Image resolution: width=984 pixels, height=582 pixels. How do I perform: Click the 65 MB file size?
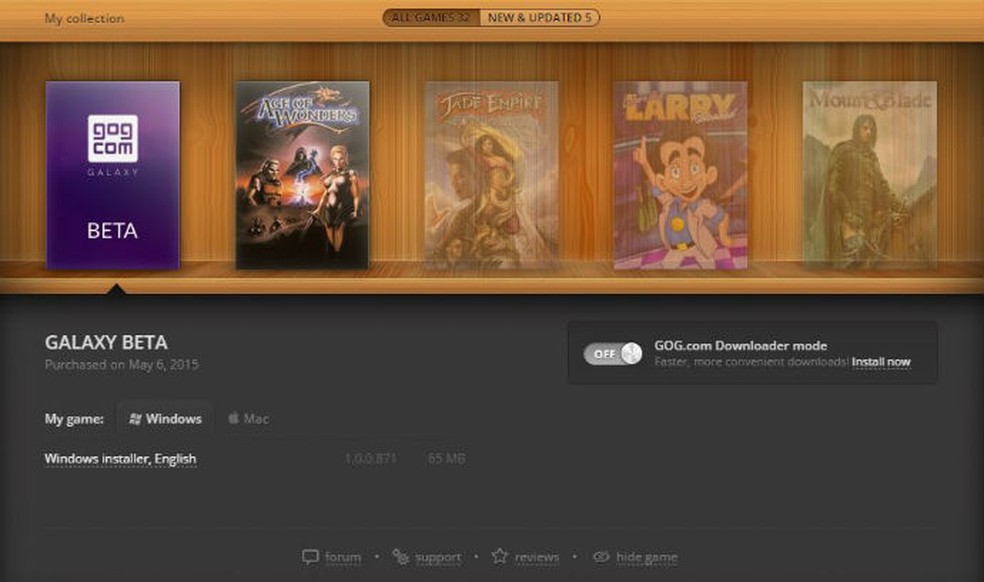coord(446,459)
